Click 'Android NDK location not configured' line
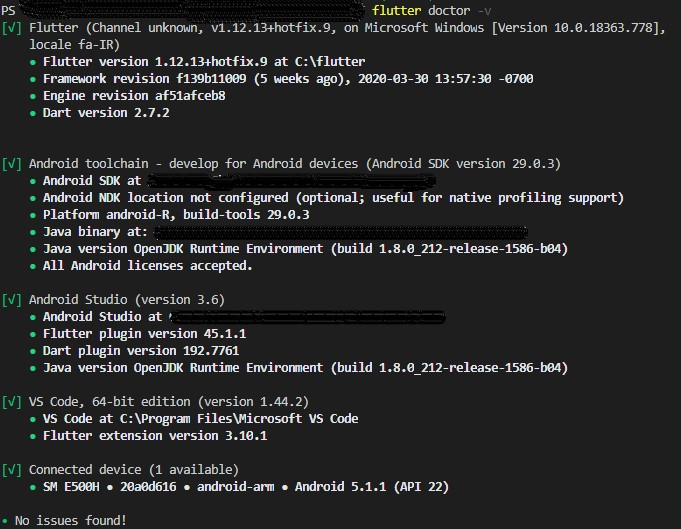Screen dimensions: 681x529 333,198
